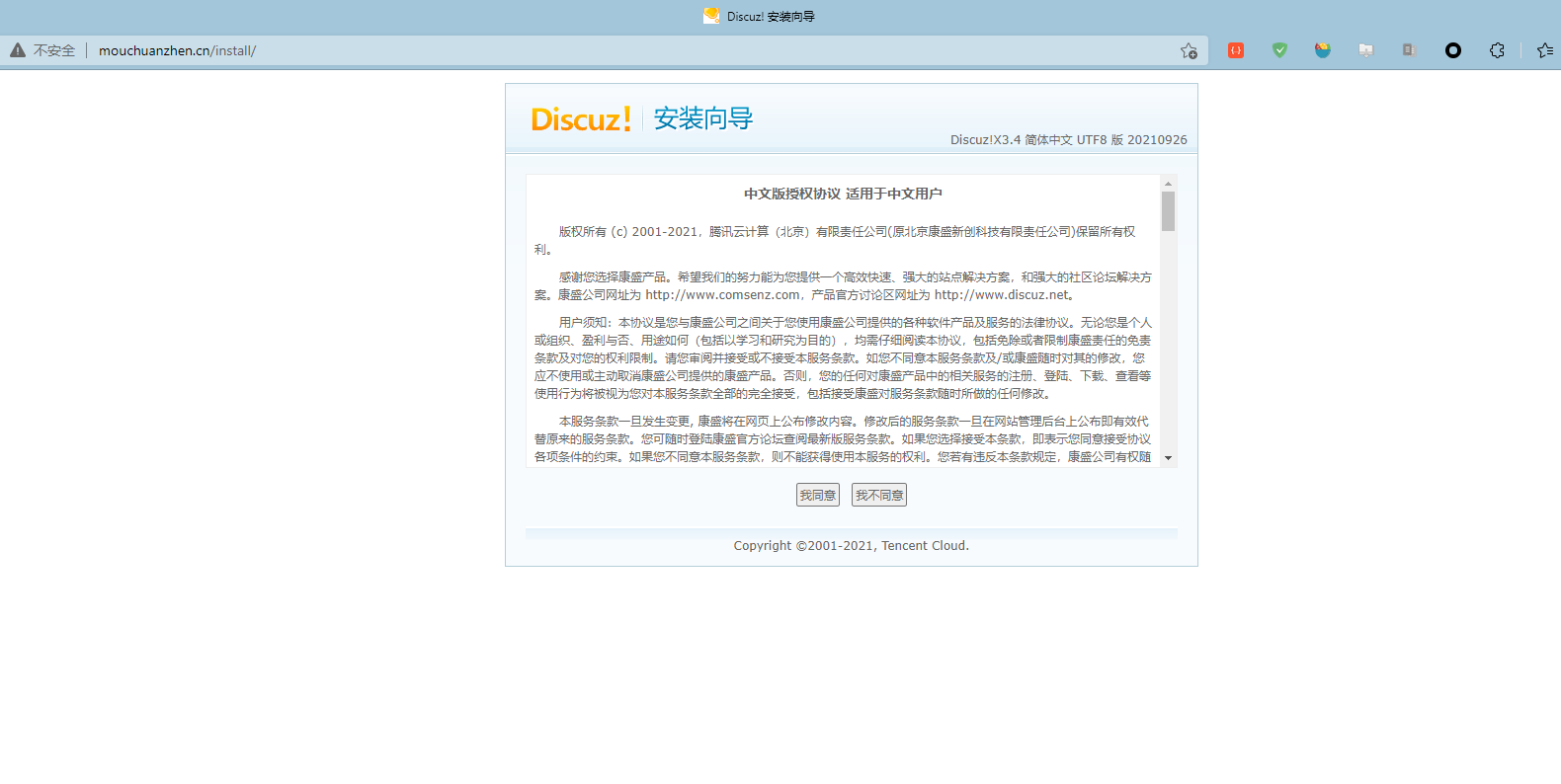Click the grey download-folder extension icon

tap(1366, 50)
